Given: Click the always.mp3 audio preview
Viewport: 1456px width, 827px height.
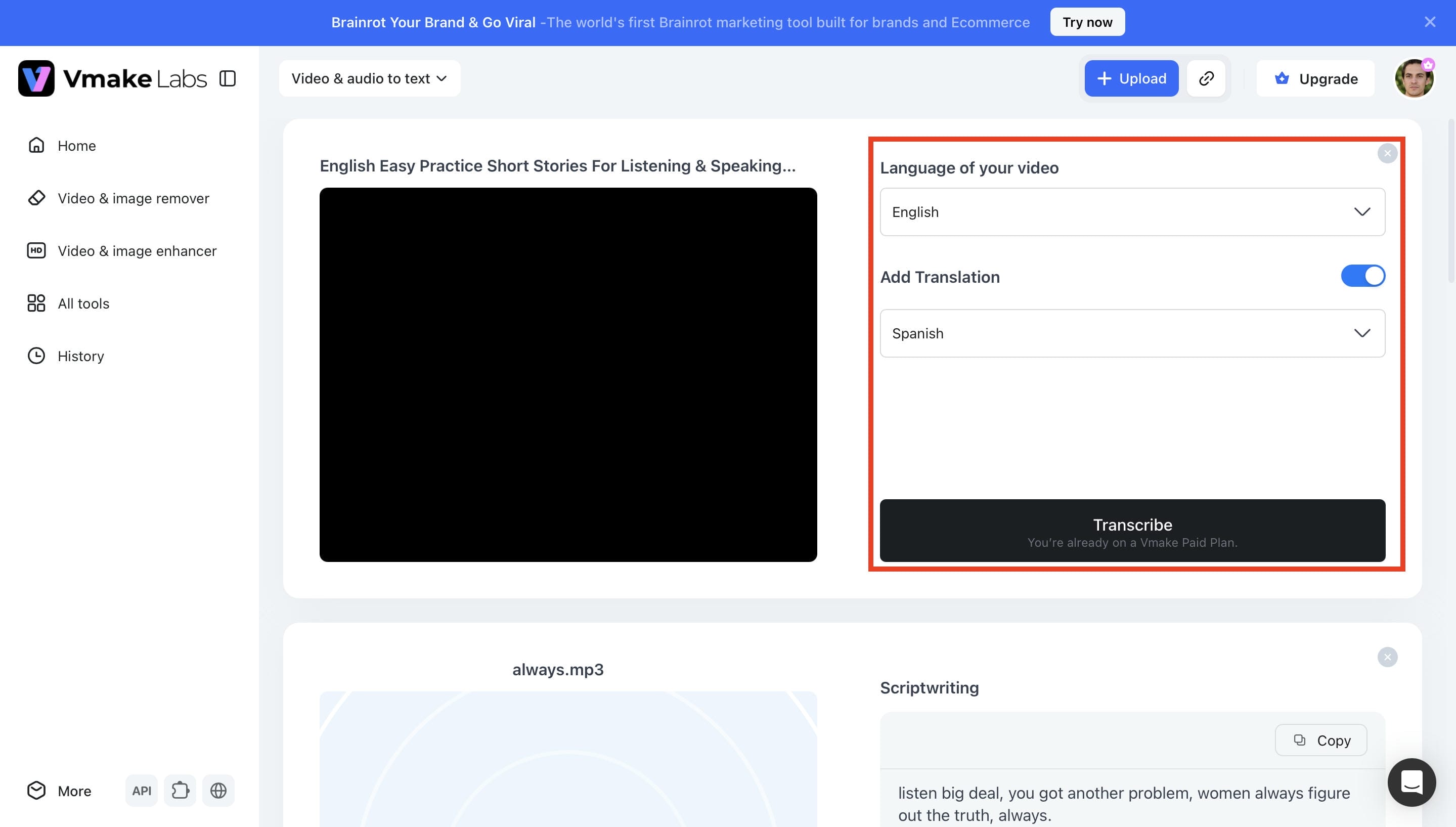Looking at the screenshot, I should (x=568, y=759).
